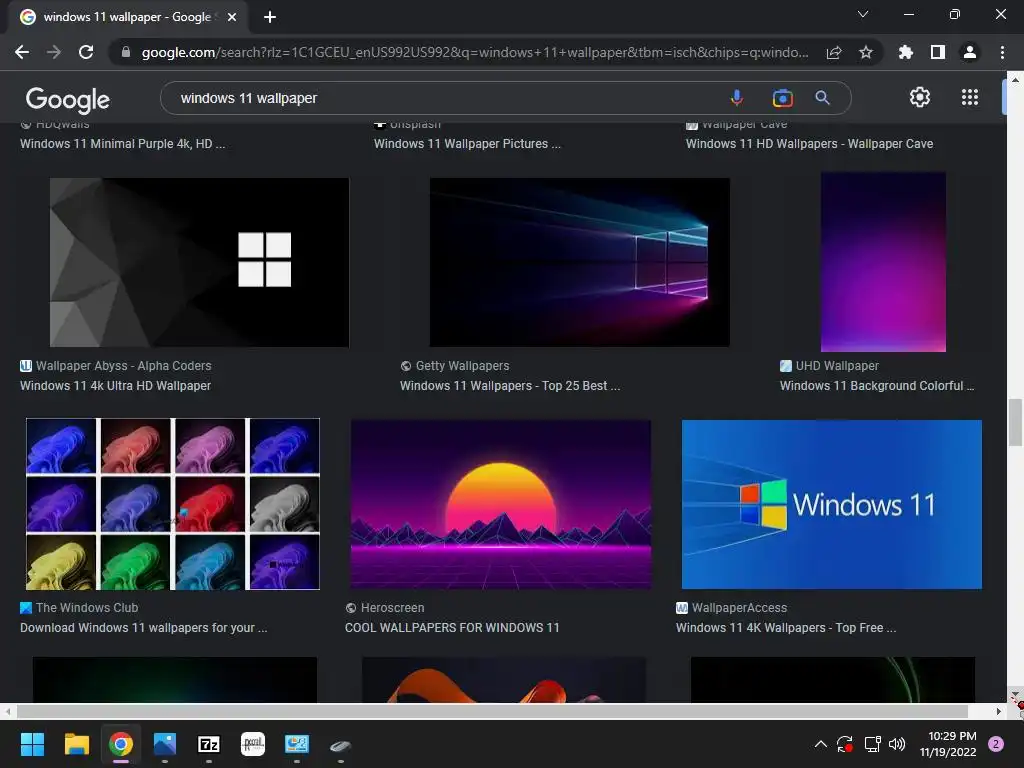This screenshot has width=1024, height=768.
Task: Open Windows 11 Wallpaper Pictures link
Action: click(x=467, y=144)
